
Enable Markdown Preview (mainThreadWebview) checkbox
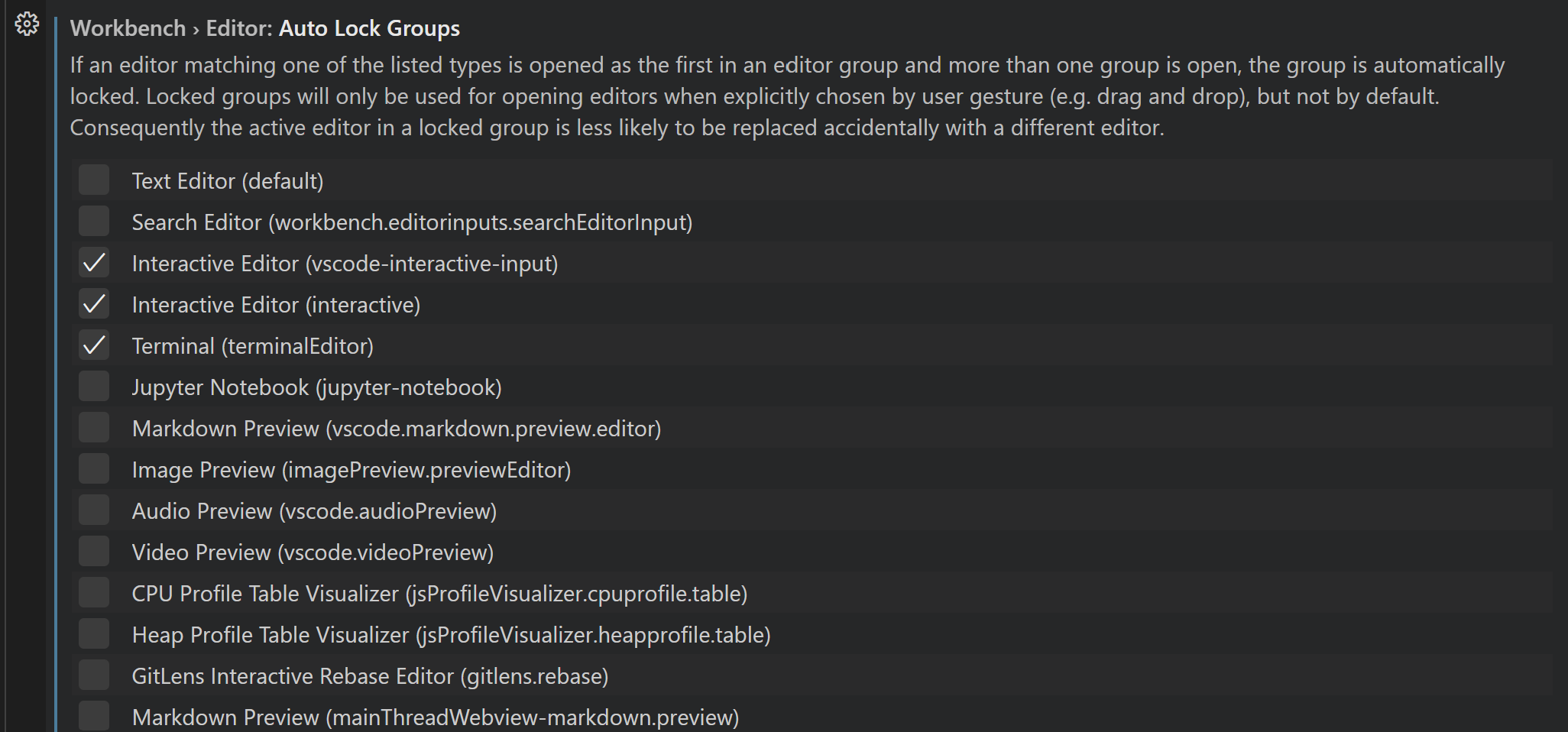coord(93,715)
